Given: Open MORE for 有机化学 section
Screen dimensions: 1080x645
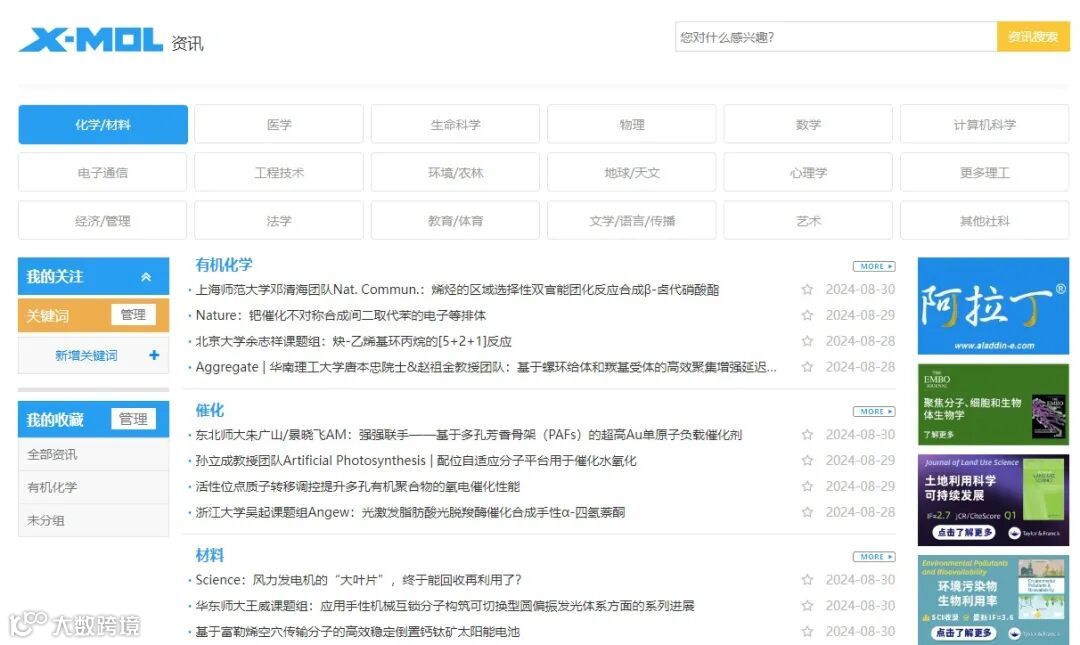Looking at the screenshot, I should pyautogui.click(x=874, y=266).
